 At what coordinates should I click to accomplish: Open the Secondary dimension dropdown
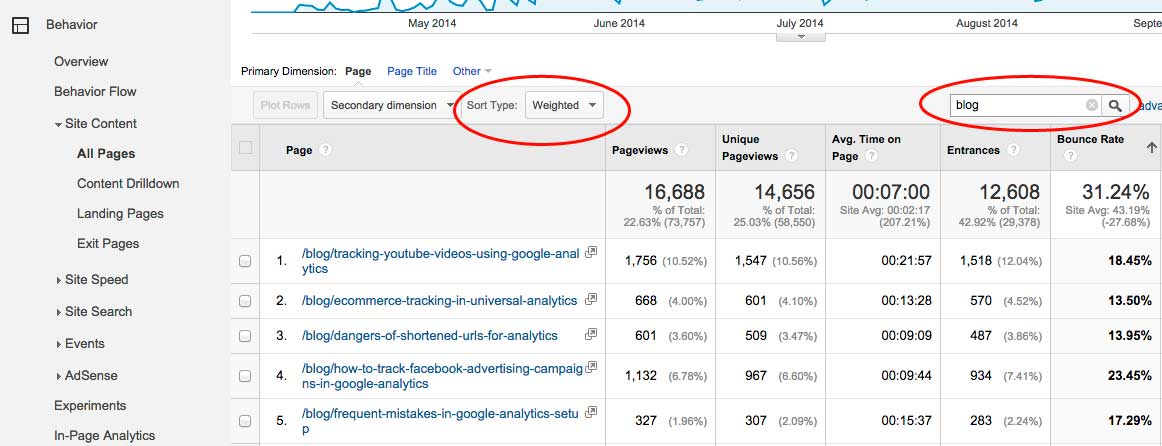tap(391, 105)
